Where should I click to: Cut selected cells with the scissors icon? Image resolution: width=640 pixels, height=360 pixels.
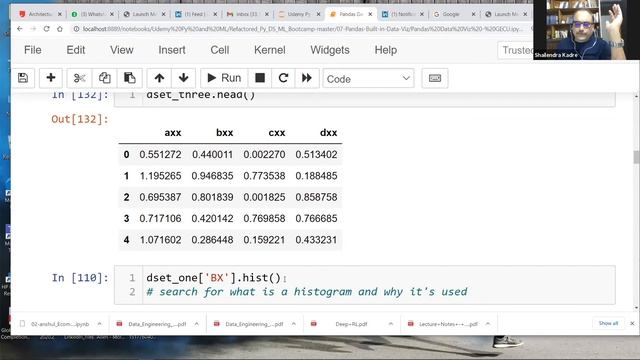(x=80, y=78)
